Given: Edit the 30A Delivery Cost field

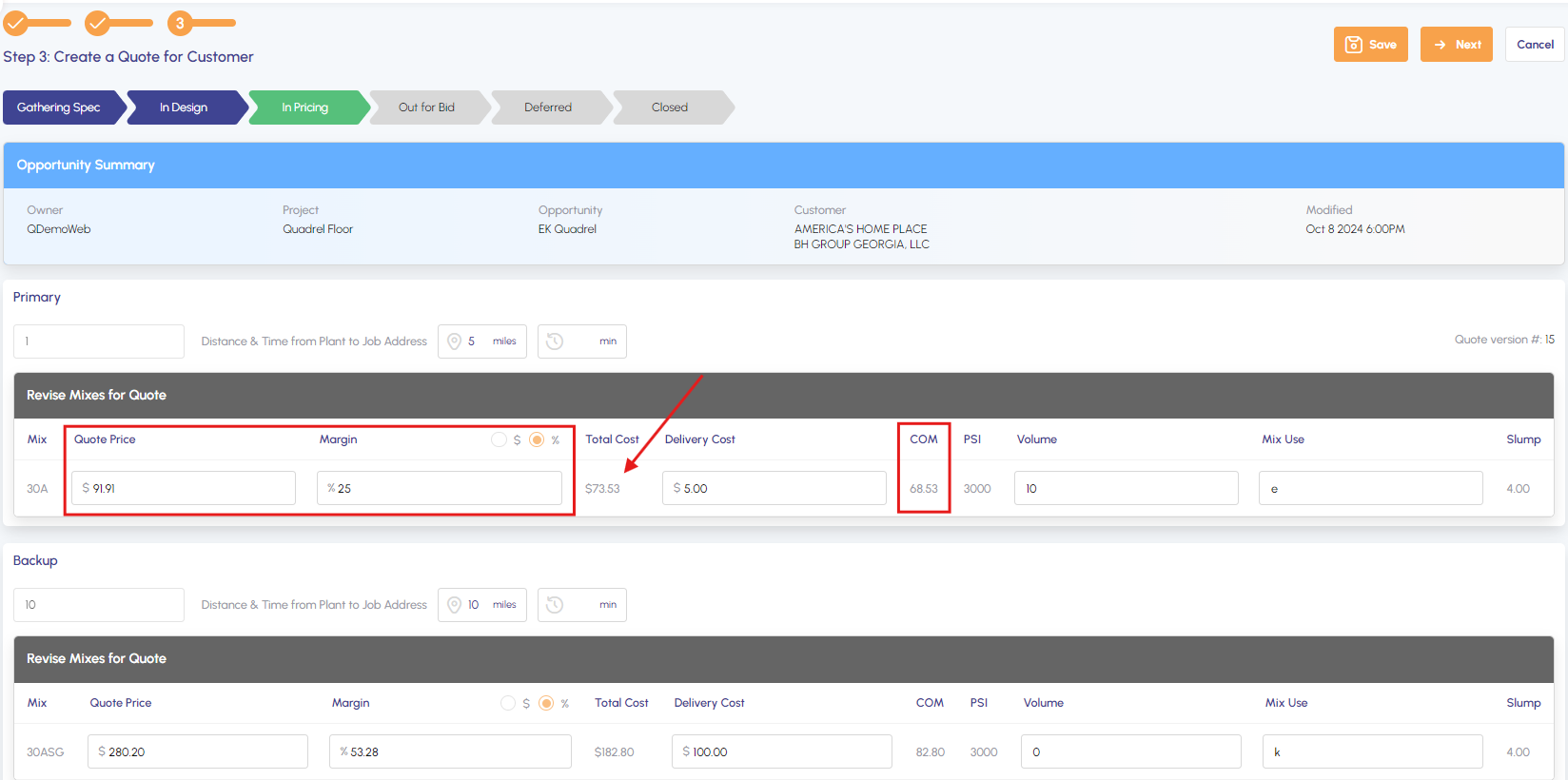Looking at the screenshot, I should pos(774,488).
